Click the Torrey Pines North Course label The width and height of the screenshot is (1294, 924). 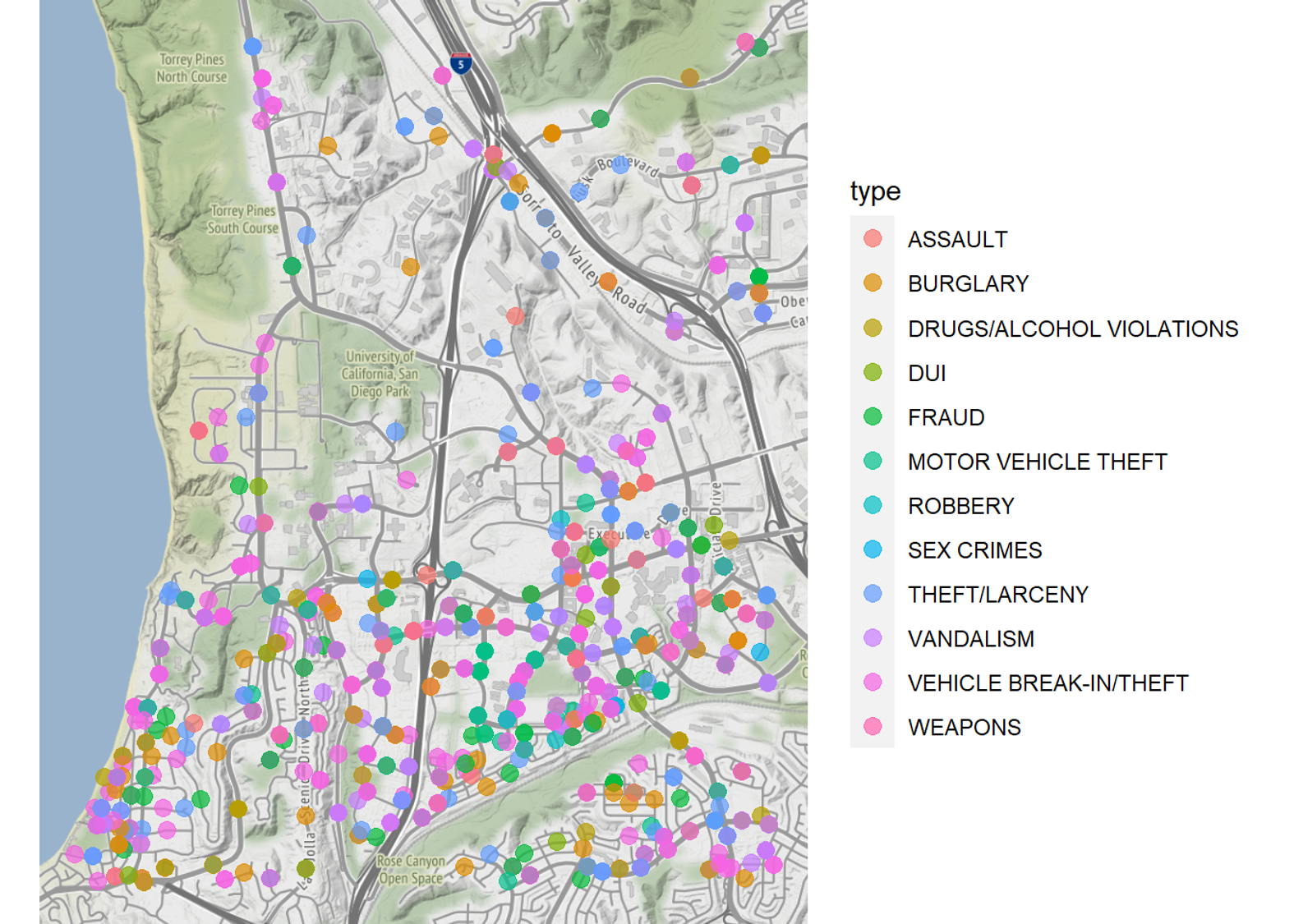point(192,68)
